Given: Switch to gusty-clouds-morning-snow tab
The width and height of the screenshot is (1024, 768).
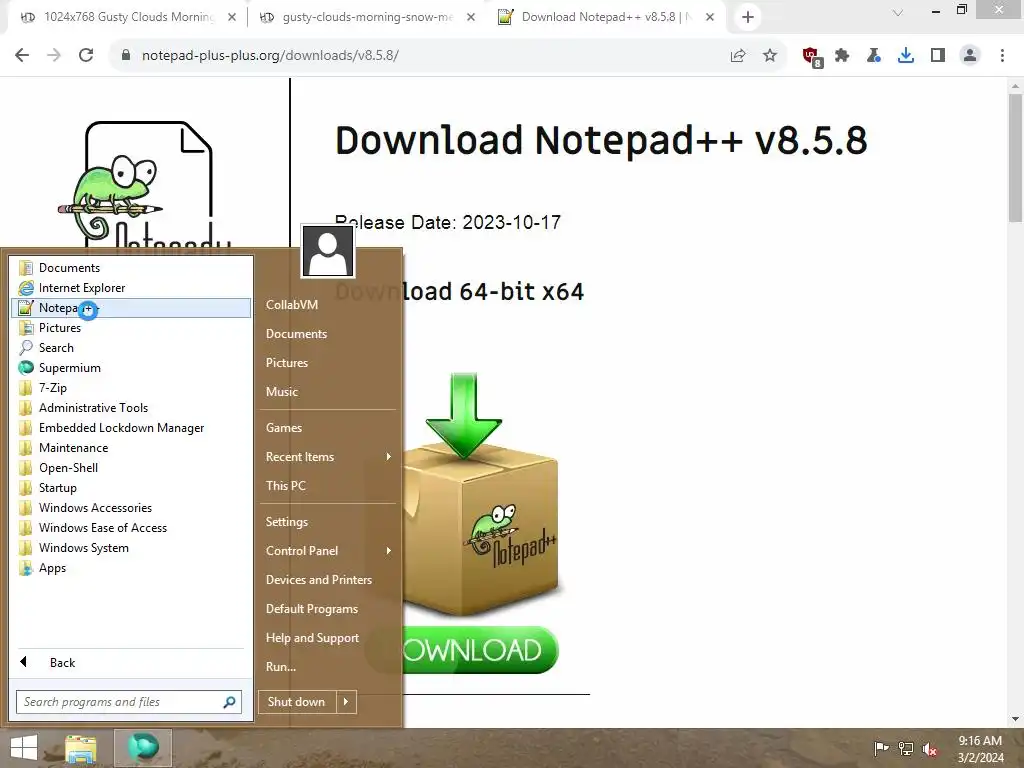Looking at the screenshot, I should click(367, 17).
